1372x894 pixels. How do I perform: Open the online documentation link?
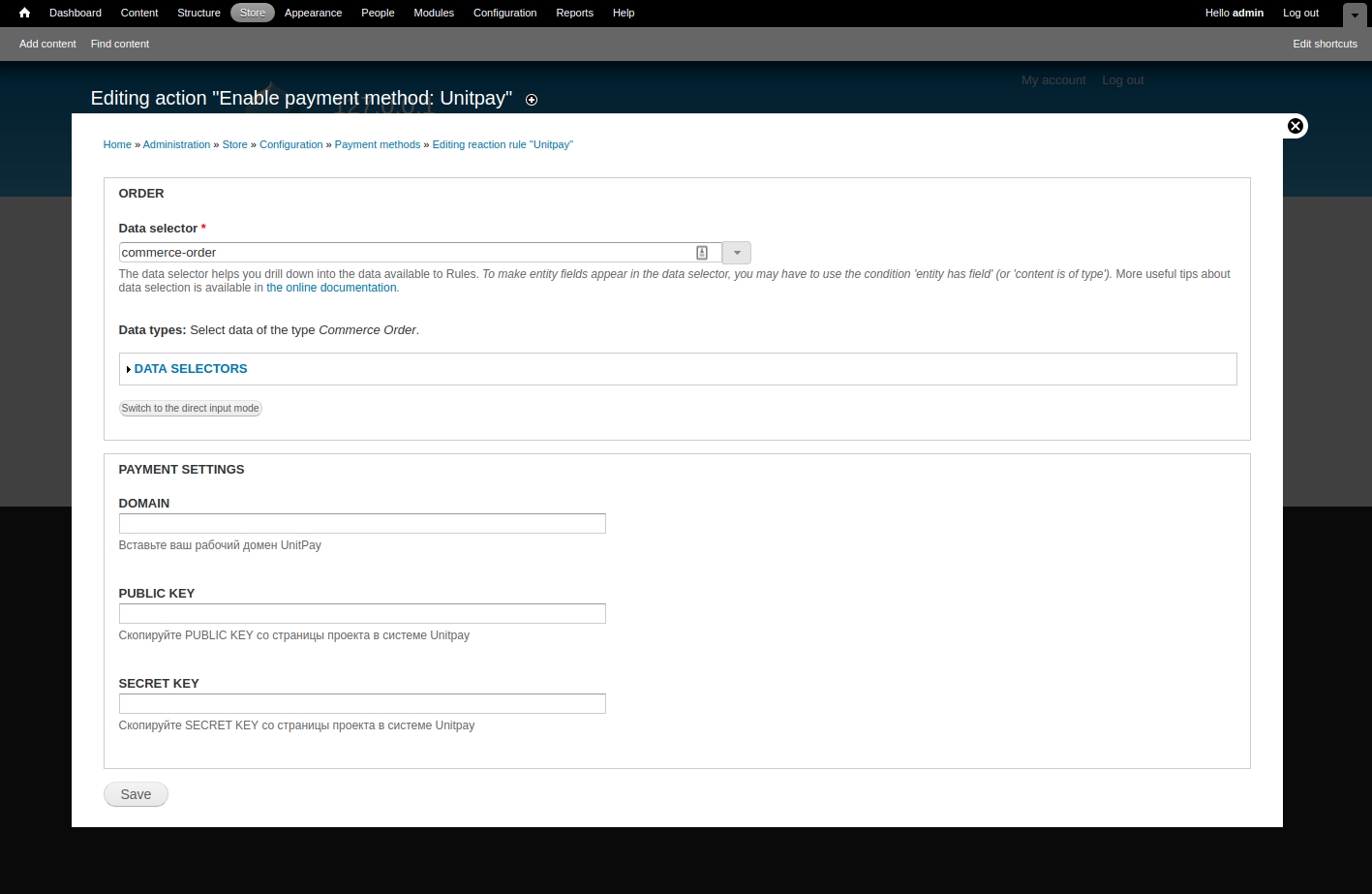coord(332,288)
